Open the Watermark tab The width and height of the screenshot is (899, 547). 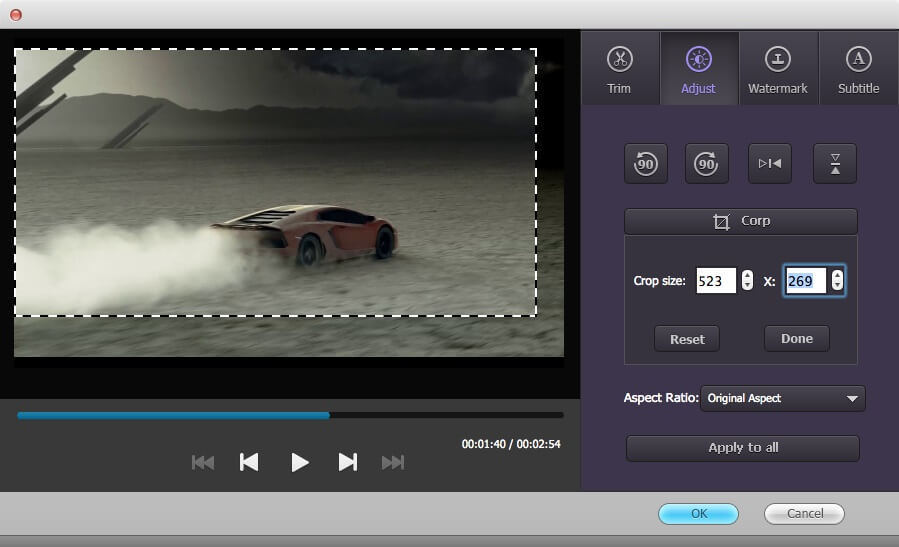(x=778, y=68)
